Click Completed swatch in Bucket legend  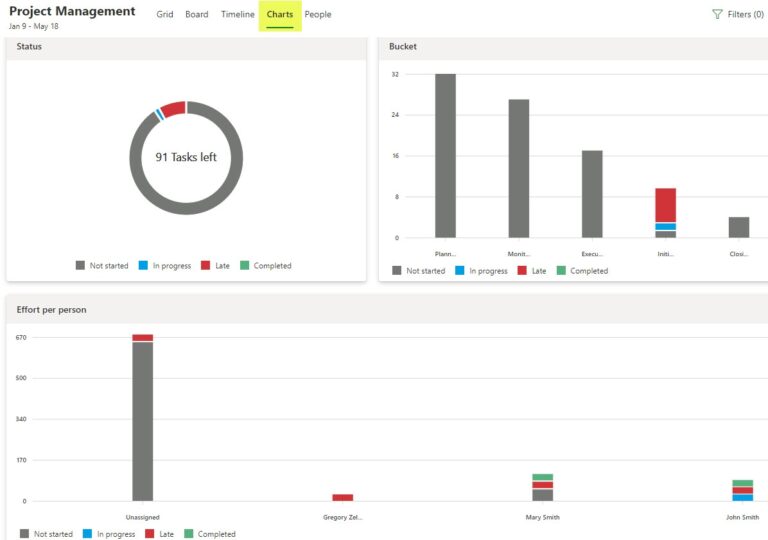click(x=561, y=270)
